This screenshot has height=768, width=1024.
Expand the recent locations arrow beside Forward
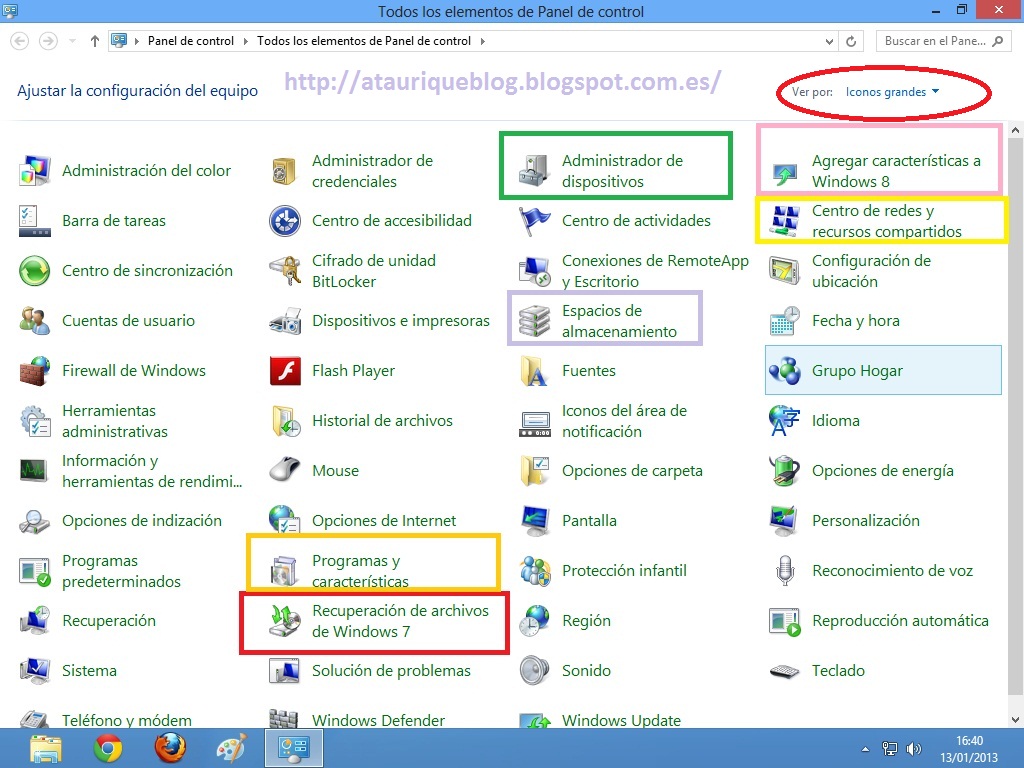72,41
